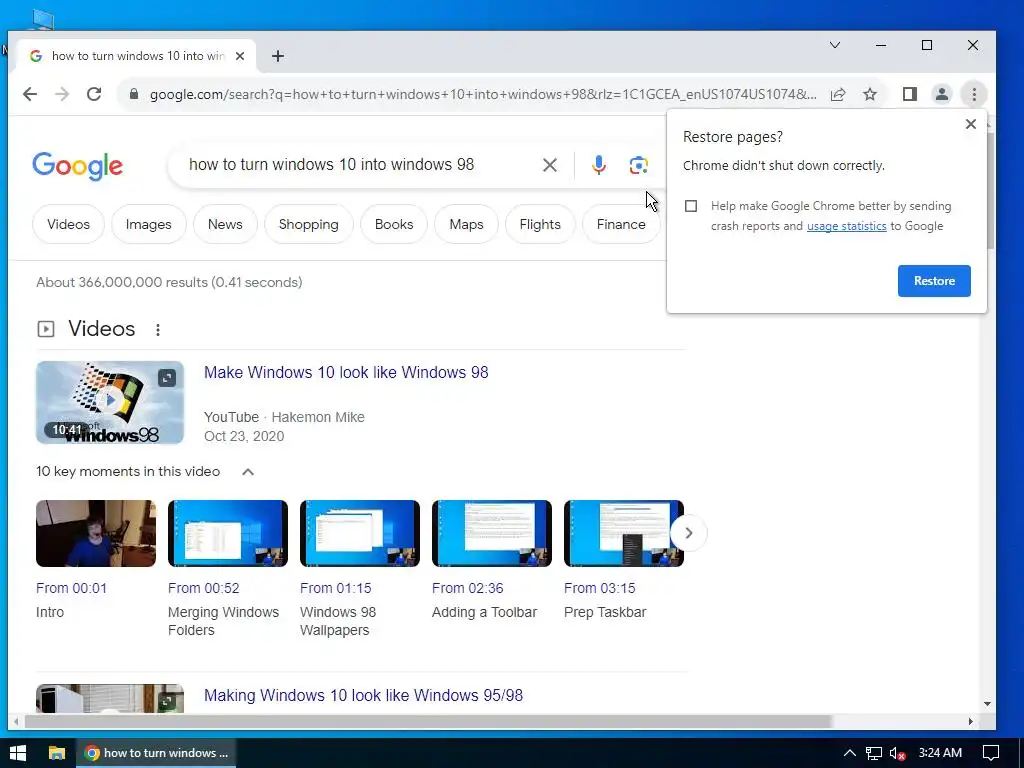Open Chrome three-dot menu
The image size is (1024, 768).
[974, 94]
